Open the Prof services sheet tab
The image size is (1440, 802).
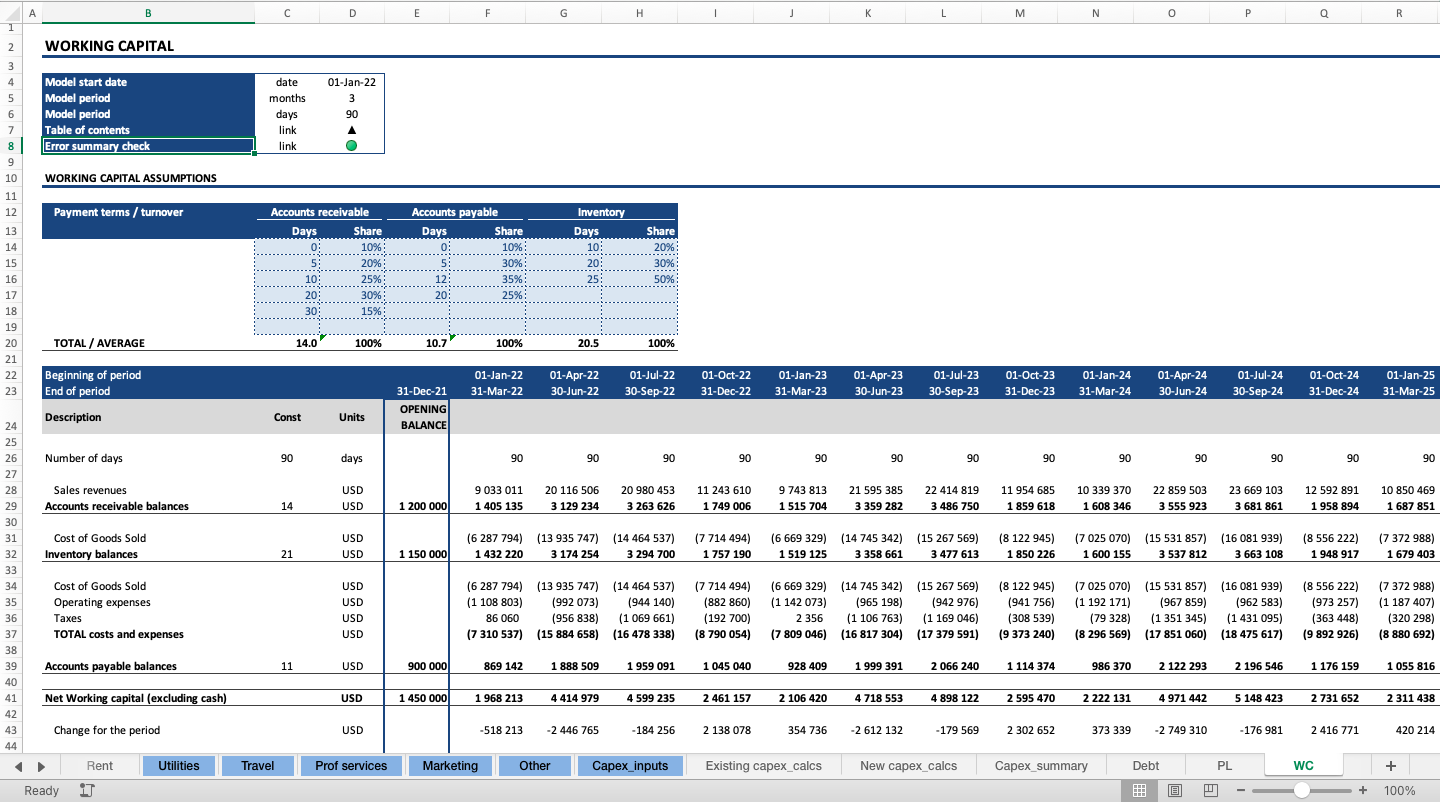click(351, 766)
